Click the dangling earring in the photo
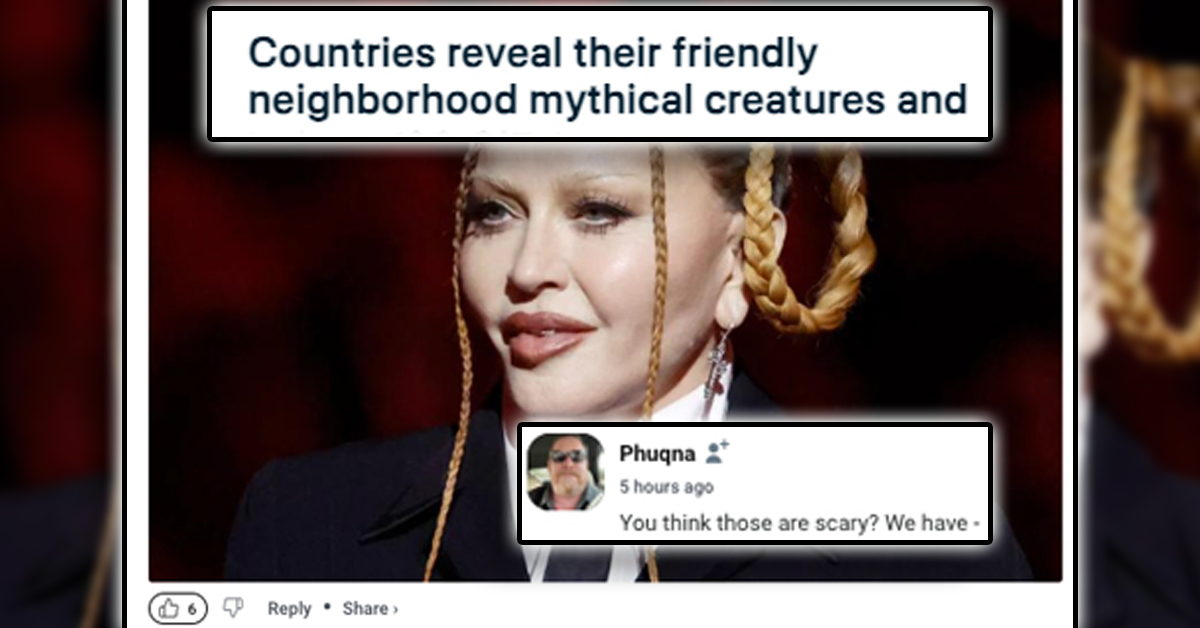 (717, 363)
